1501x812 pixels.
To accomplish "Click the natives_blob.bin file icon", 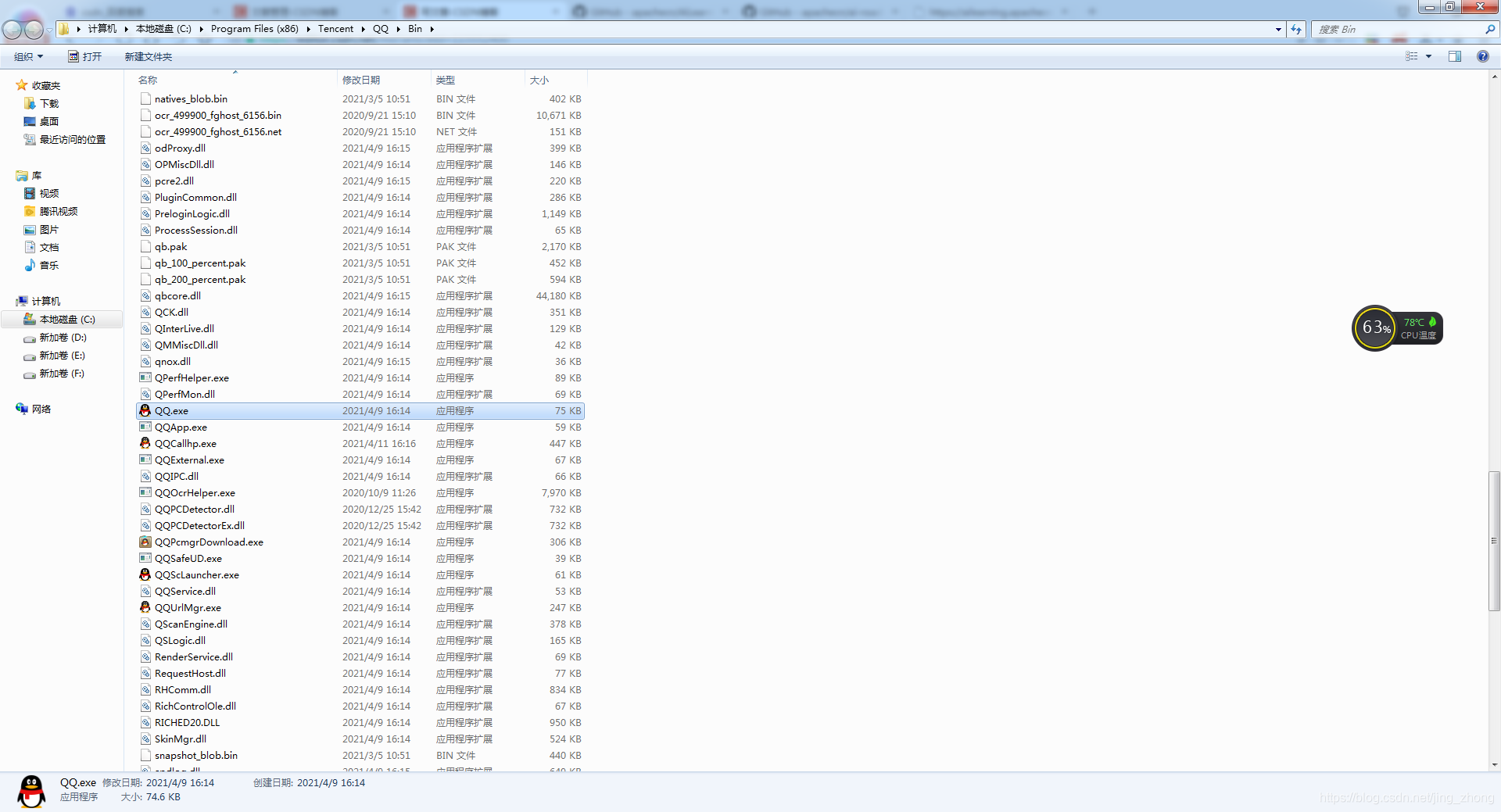I will pyautogui.click(x=145, y=98).
